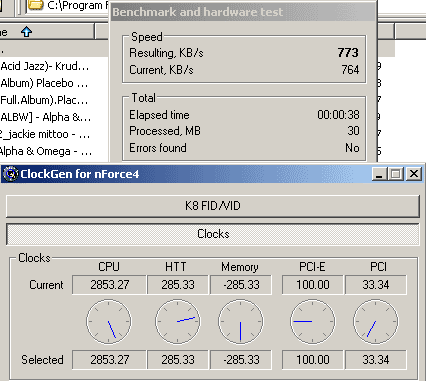Select file row 'ALBW] - Alpha &...'
Viewport: 426px width, 381px height.
click(45, 117)
